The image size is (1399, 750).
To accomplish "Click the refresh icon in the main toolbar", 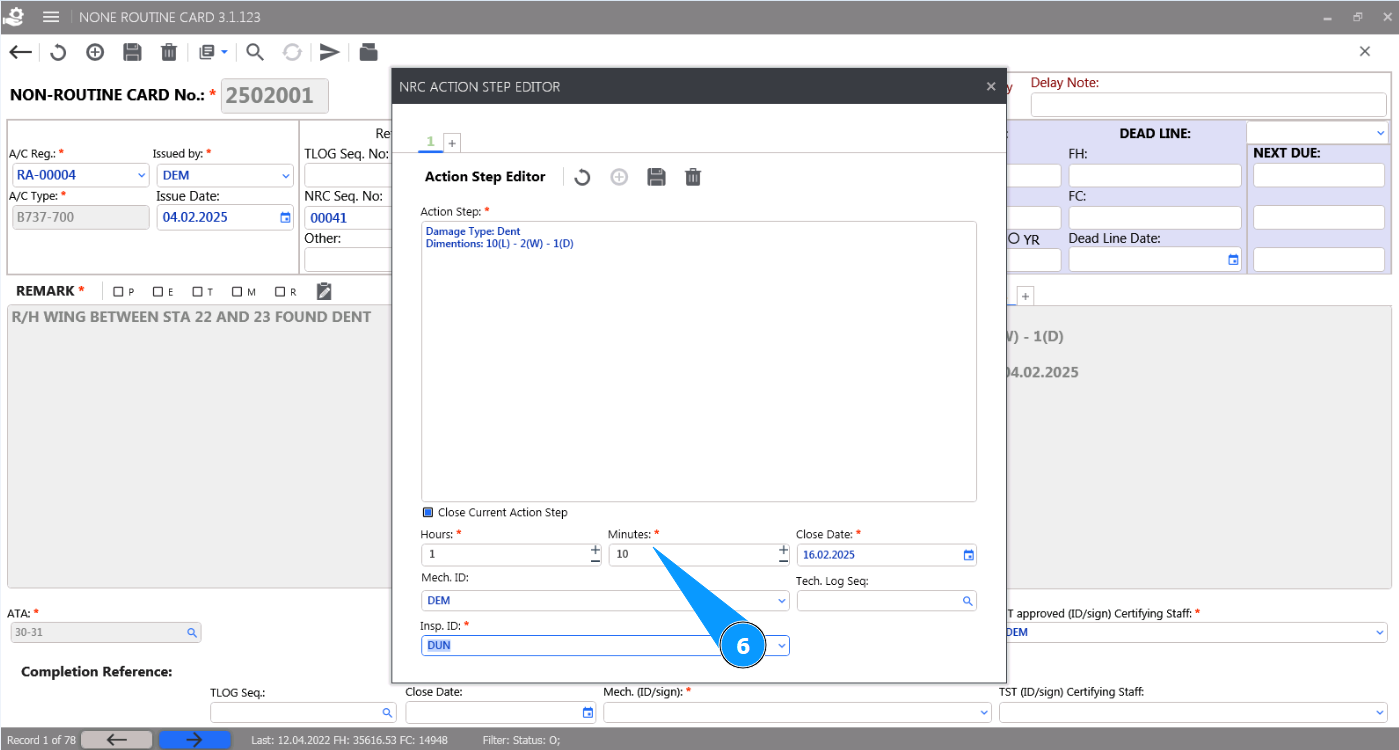I will coord(58,52).
